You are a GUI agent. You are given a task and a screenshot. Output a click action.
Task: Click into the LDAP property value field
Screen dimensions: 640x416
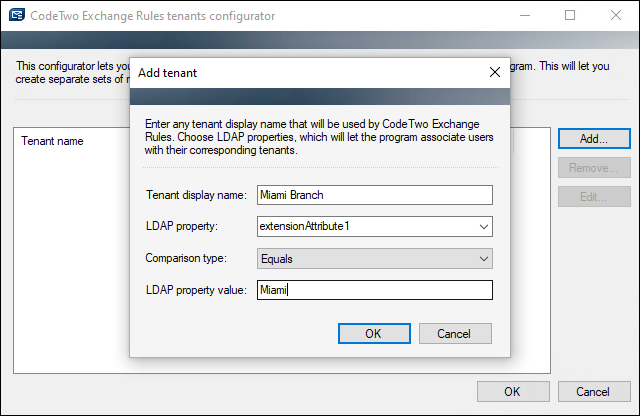click(375, 290)
